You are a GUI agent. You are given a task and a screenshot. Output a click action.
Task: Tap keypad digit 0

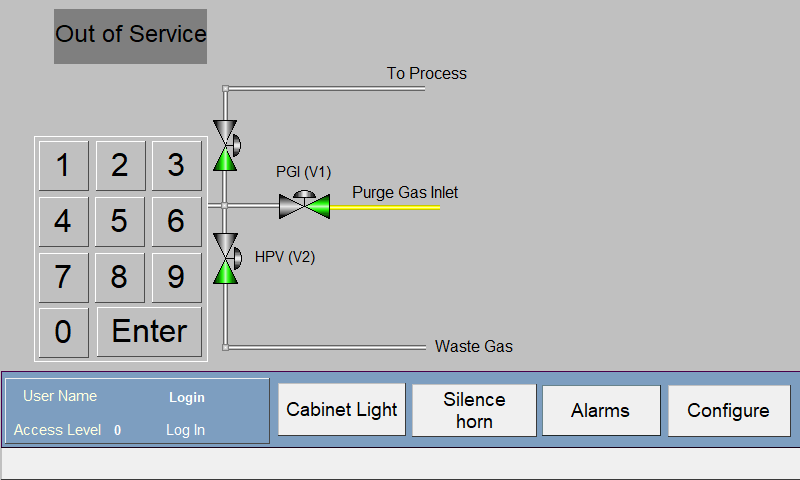coord(64,332)
